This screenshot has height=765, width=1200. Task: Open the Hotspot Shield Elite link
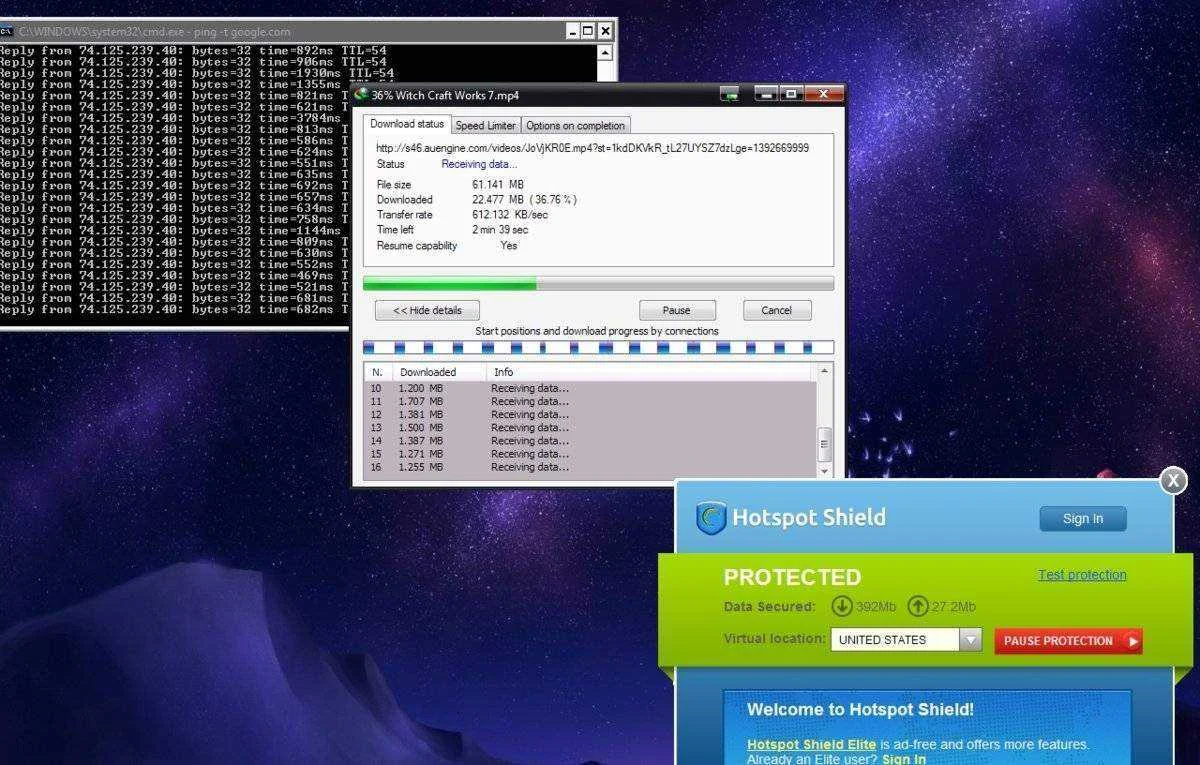point(811,744)
